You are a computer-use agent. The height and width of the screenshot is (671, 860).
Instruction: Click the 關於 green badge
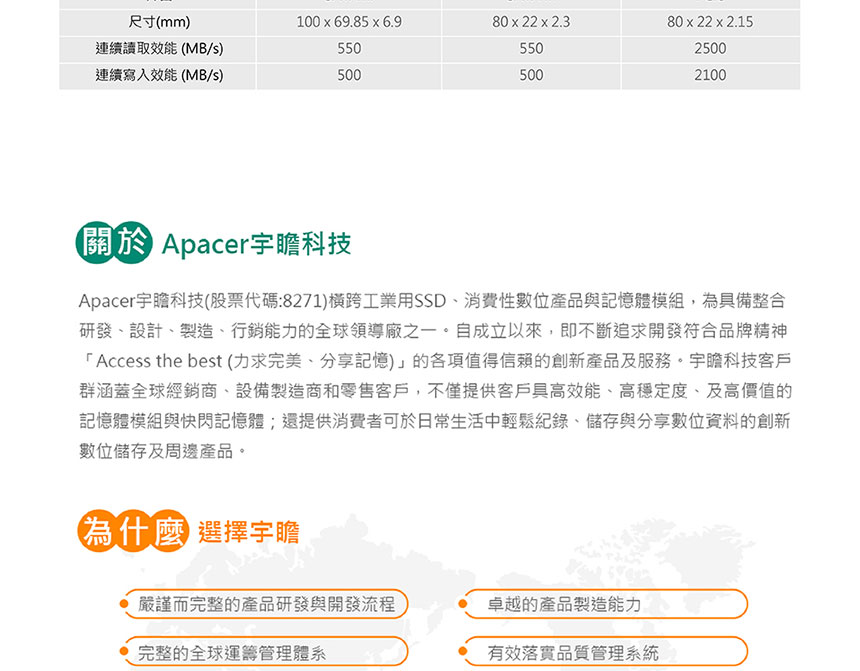(x=114, y=243)
